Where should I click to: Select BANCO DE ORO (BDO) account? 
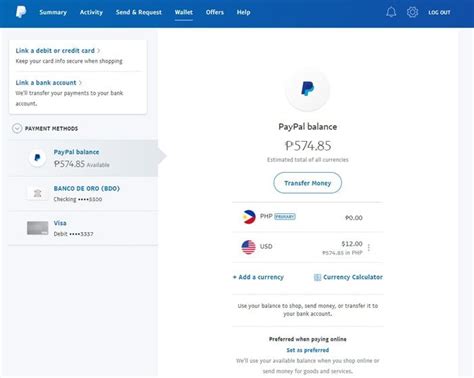pyautogui.click(x=83, y=193)
